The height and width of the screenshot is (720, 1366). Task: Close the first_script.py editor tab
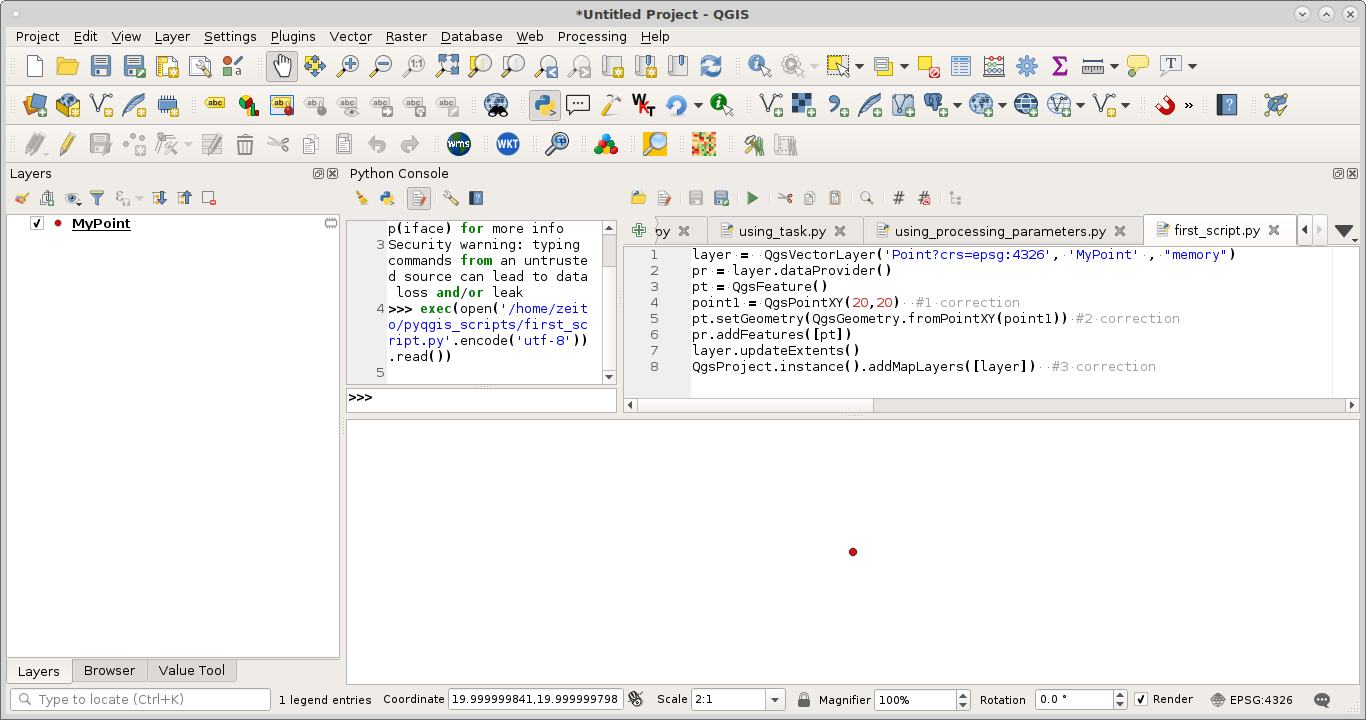(x=1274, y=231)
